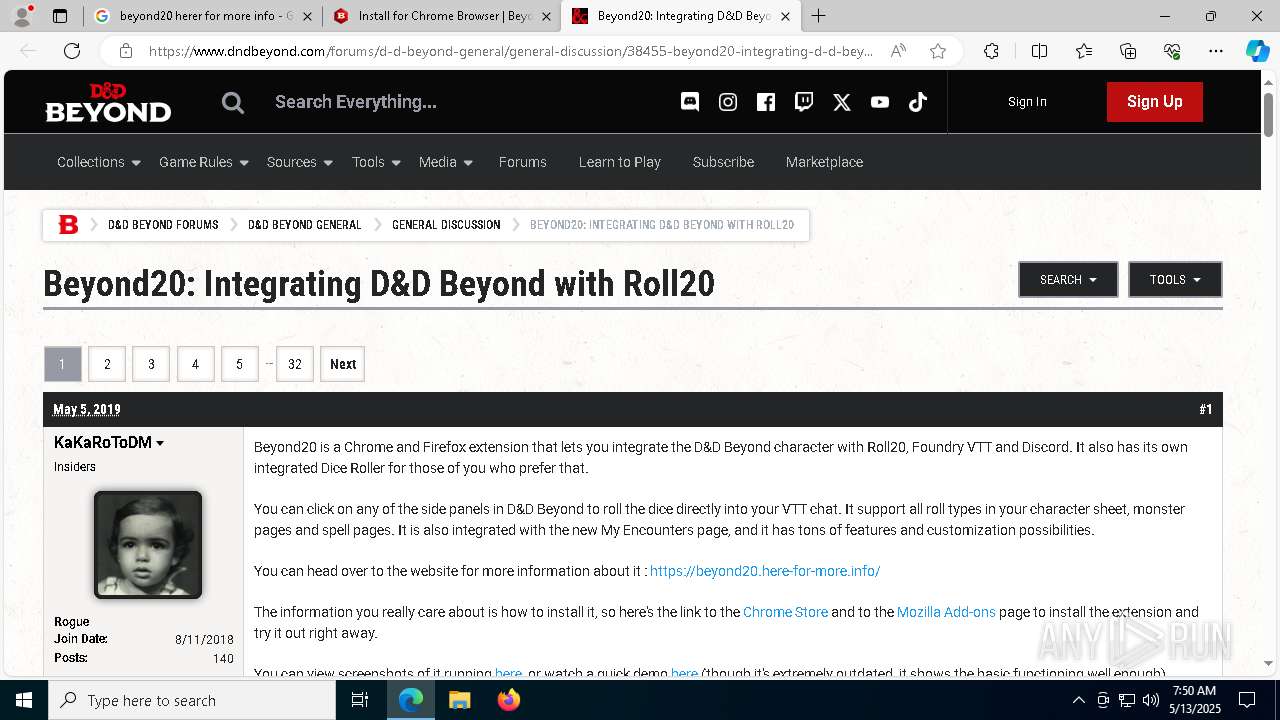
Task: Click the post #1 permalink
Action: coord(1206,410)
